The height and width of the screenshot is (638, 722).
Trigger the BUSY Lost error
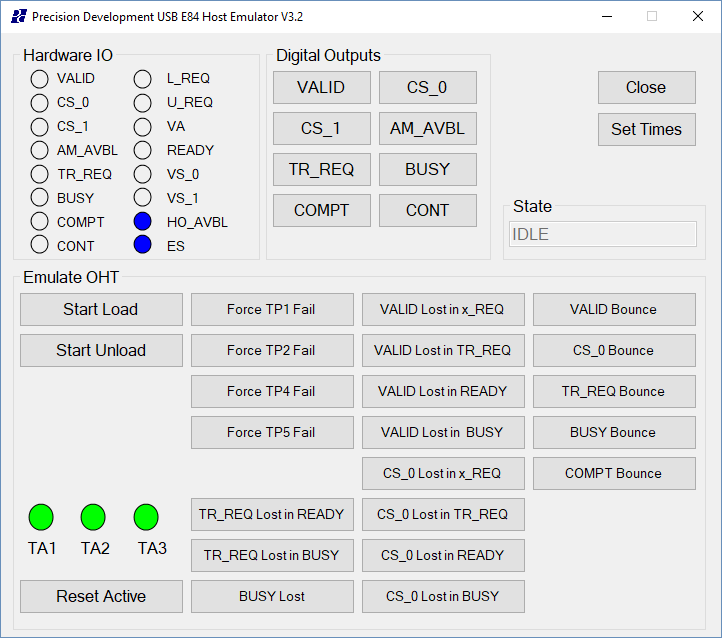(272, 596)
